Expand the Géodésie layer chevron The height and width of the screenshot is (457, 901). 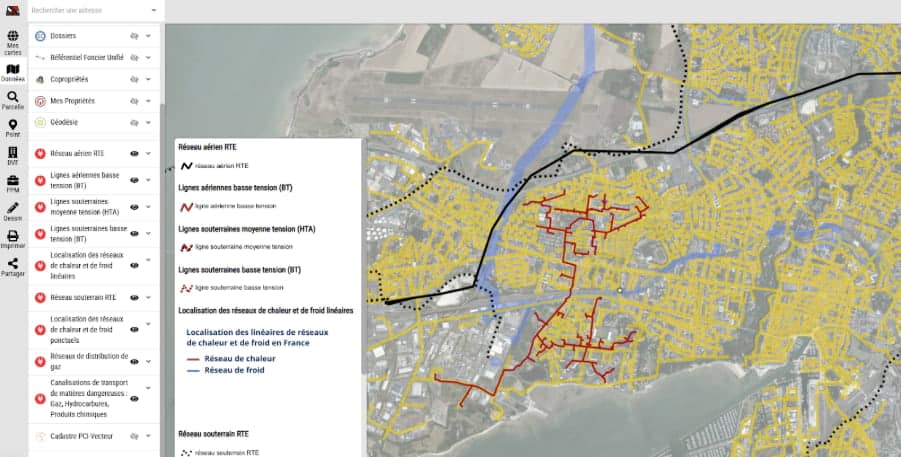pos(149,123)
